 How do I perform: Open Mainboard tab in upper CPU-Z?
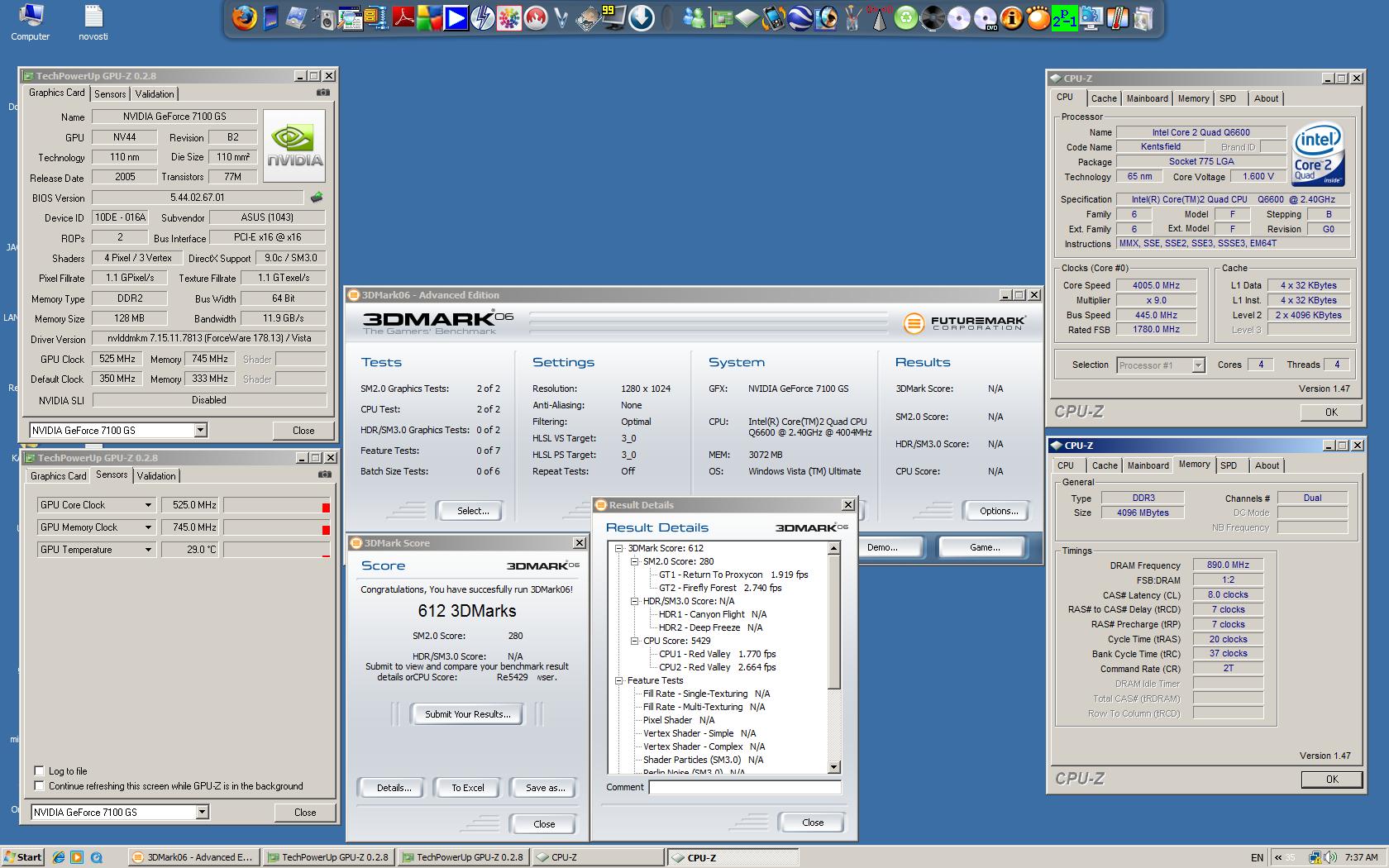[x=1148, y=98]
